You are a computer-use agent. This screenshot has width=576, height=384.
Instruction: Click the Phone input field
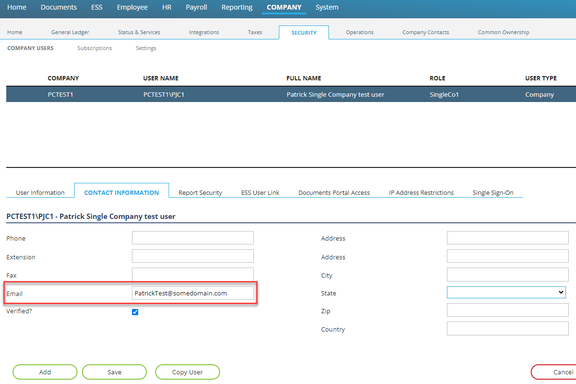193,238
